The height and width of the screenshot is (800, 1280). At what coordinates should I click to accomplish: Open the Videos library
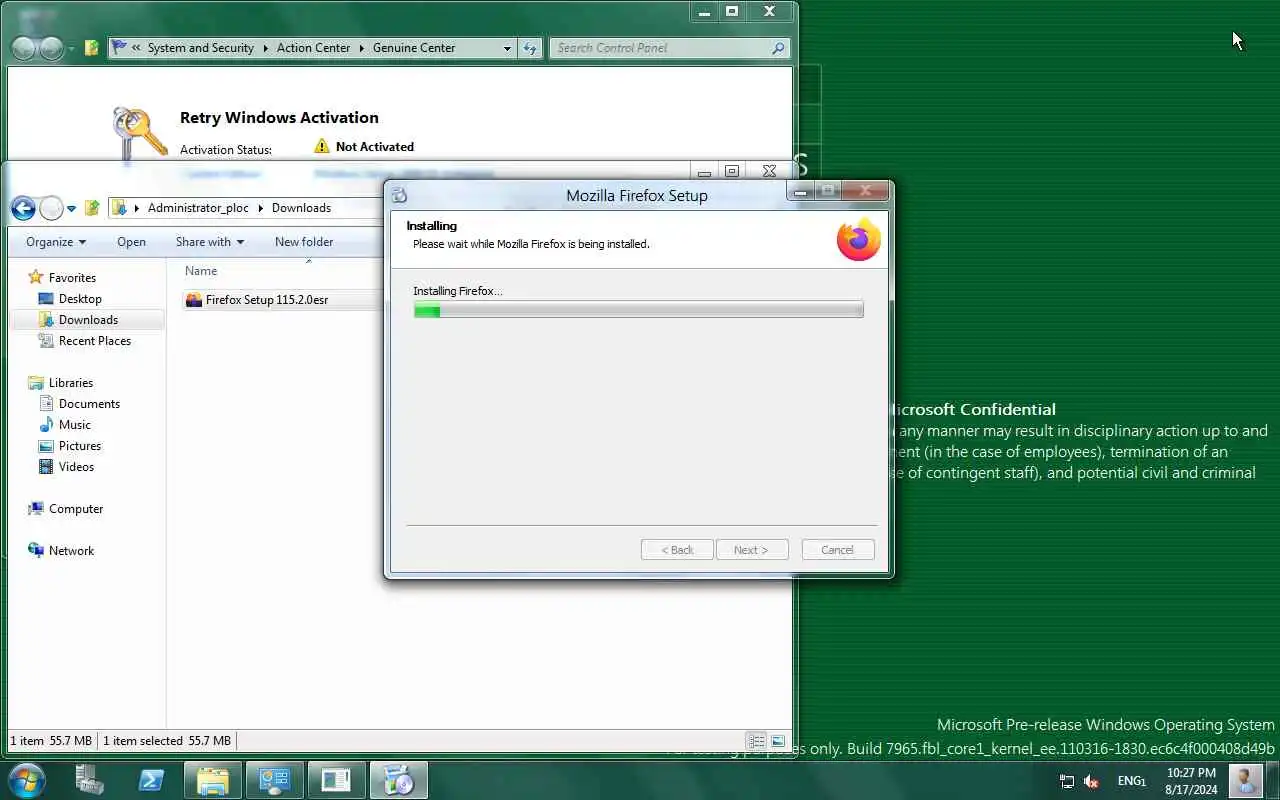point(76,467)
